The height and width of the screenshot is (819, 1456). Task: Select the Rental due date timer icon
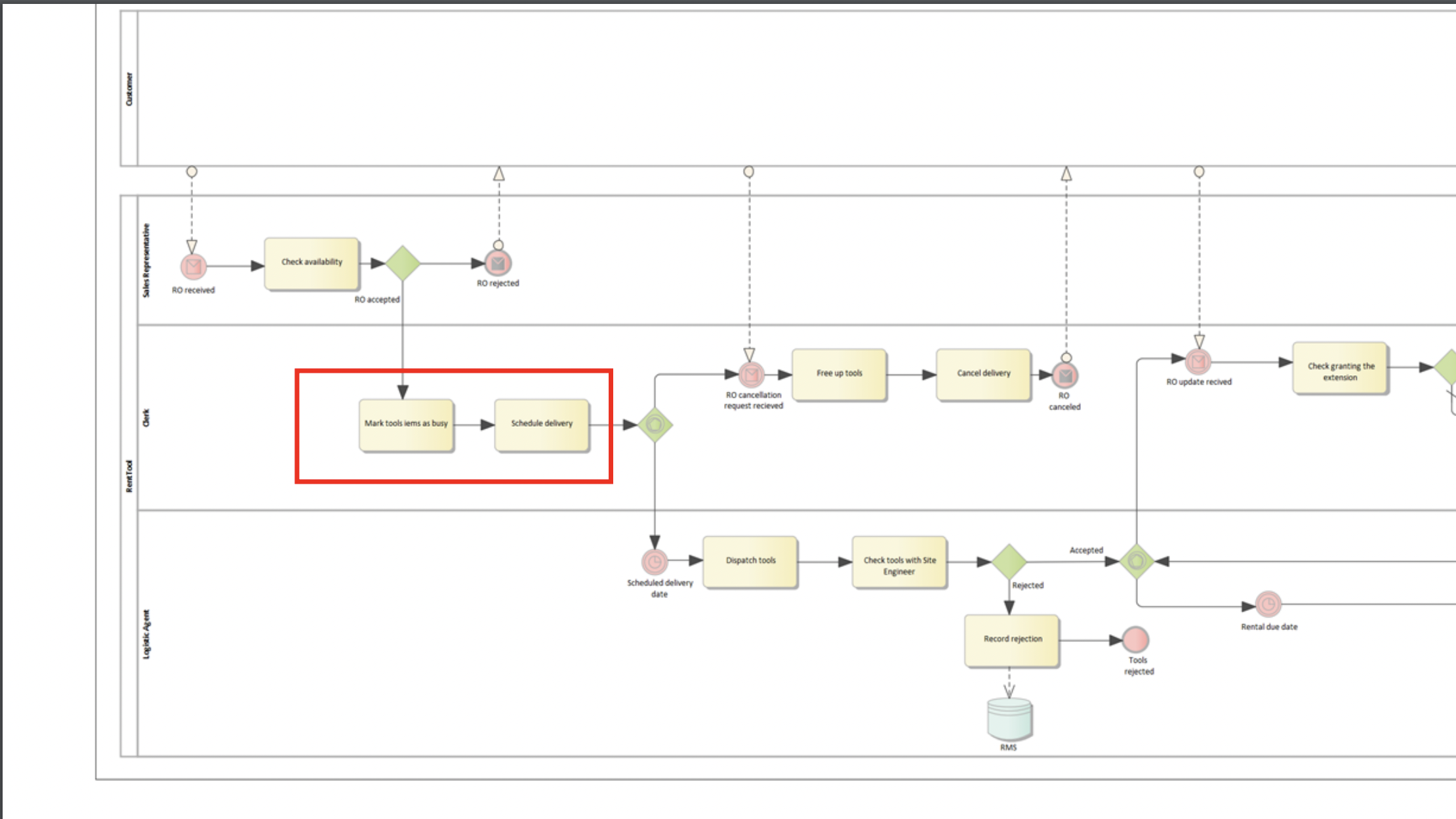tap(1268, 605)
